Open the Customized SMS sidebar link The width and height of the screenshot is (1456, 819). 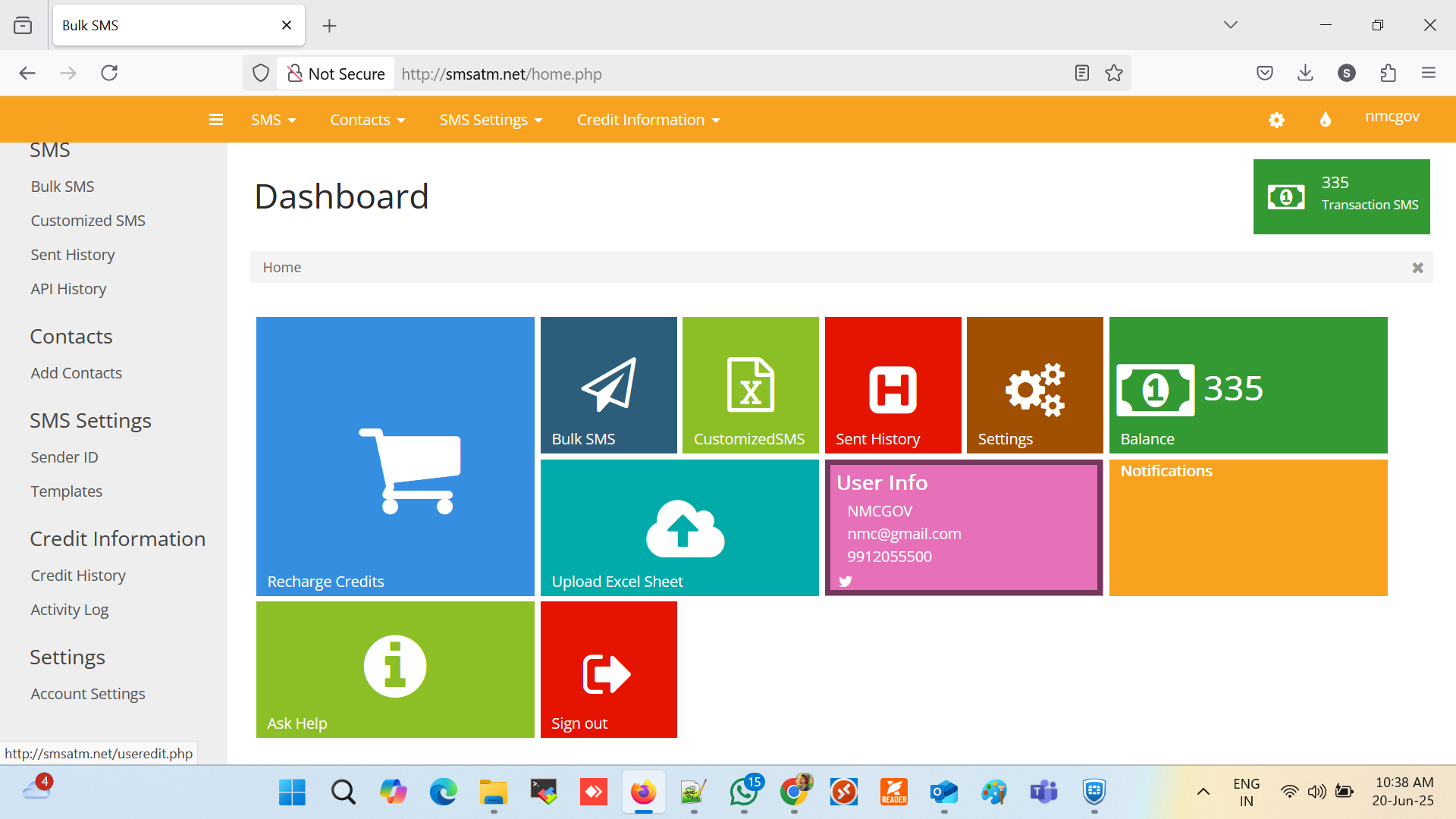coord(88,221)
